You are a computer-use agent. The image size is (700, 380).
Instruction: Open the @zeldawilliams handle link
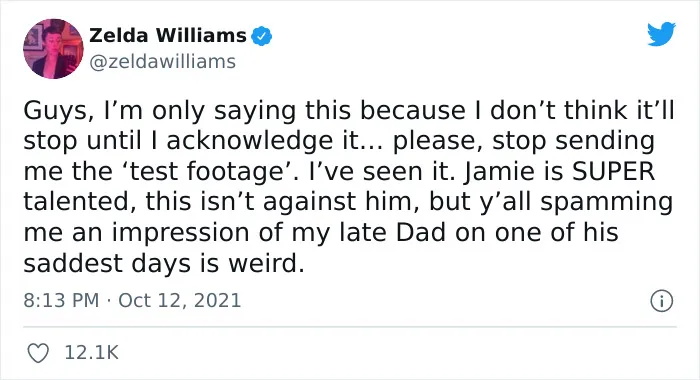tap(162, 62)
